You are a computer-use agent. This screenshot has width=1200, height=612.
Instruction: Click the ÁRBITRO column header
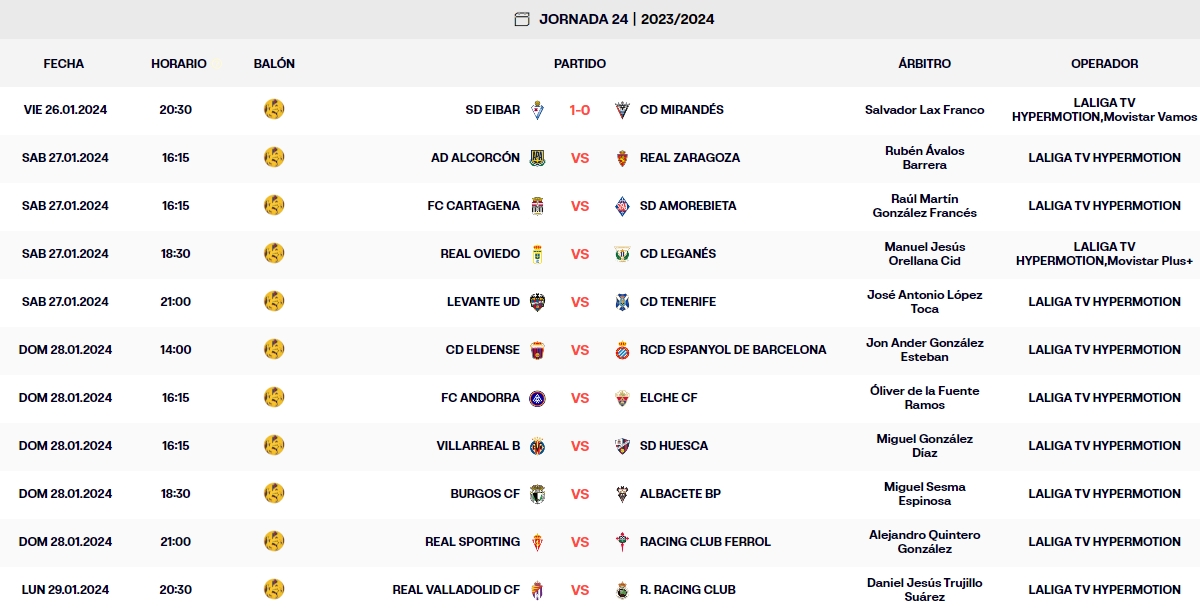pyautogui.click(x=925, y=63)
